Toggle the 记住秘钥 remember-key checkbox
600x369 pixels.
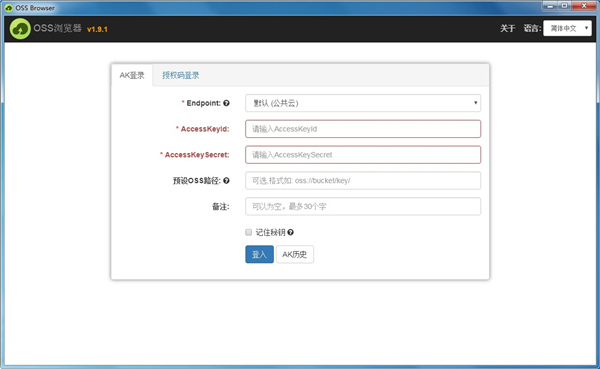(x=248, y=232)
